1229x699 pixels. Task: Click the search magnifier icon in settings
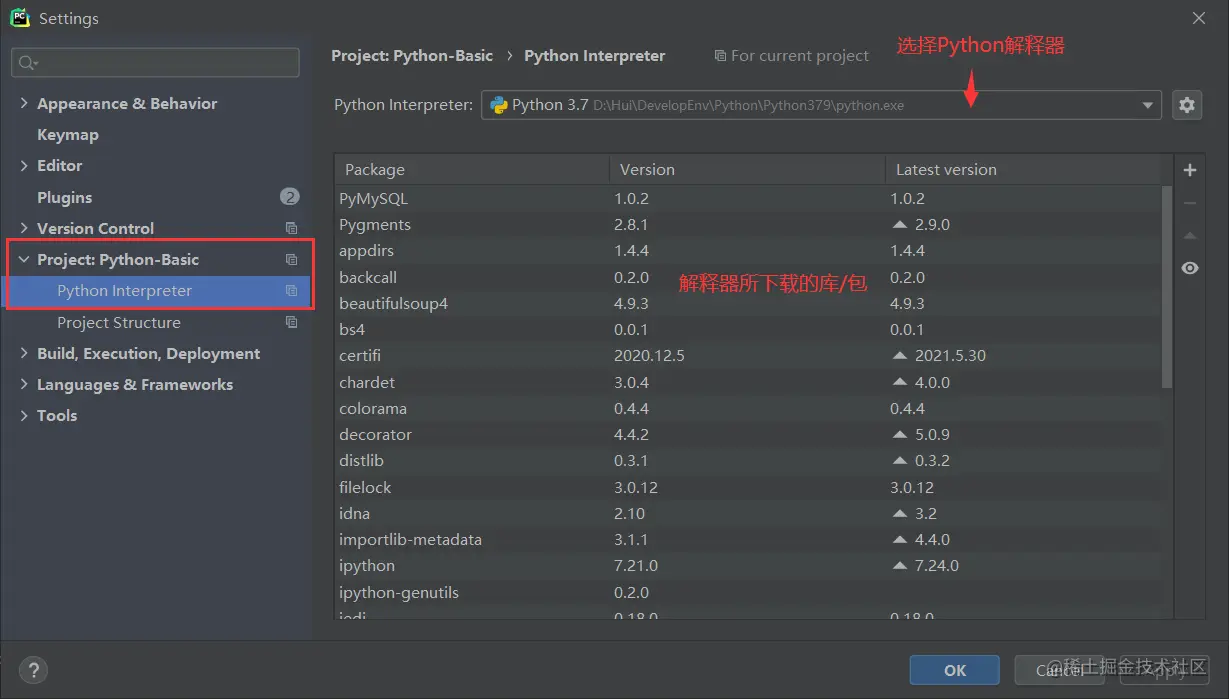coord(27,63)
